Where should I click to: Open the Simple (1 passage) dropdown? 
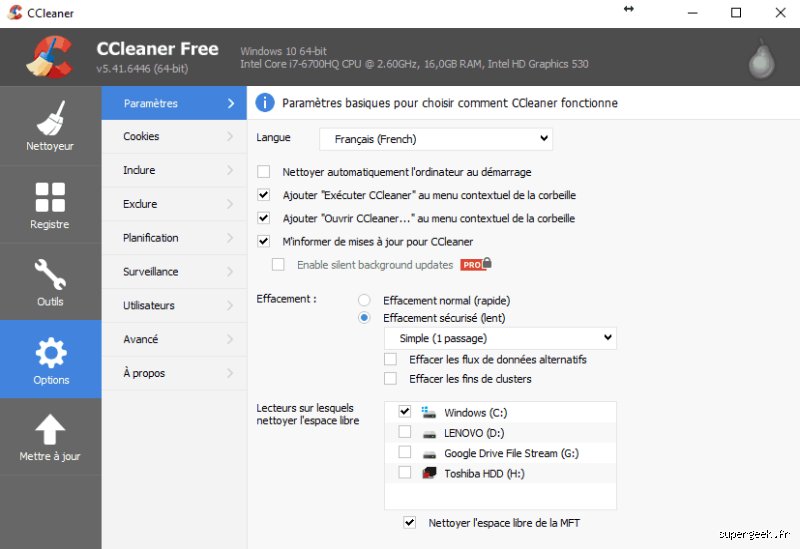(x=500, y=338)
